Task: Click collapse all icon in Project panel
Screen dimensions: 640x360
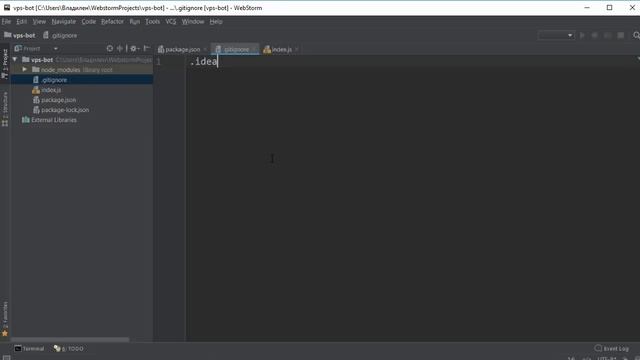Action: pyautogui.click(x=120, y=49)
